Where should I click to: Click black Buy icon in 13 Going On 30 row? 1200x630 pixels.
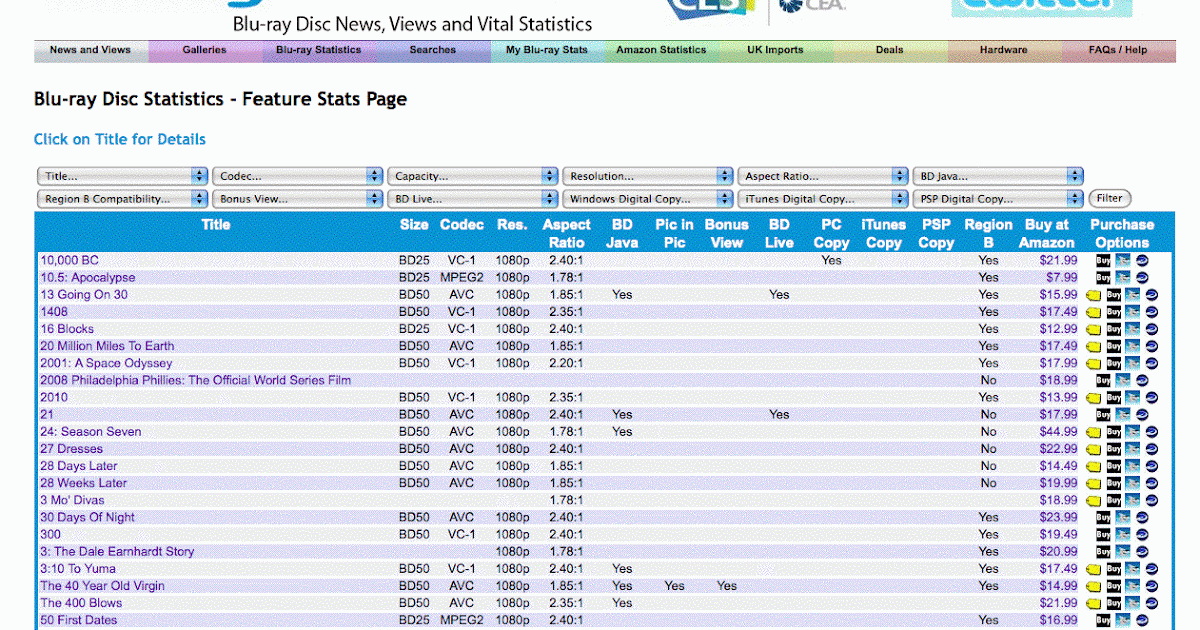pos(1114,295)
